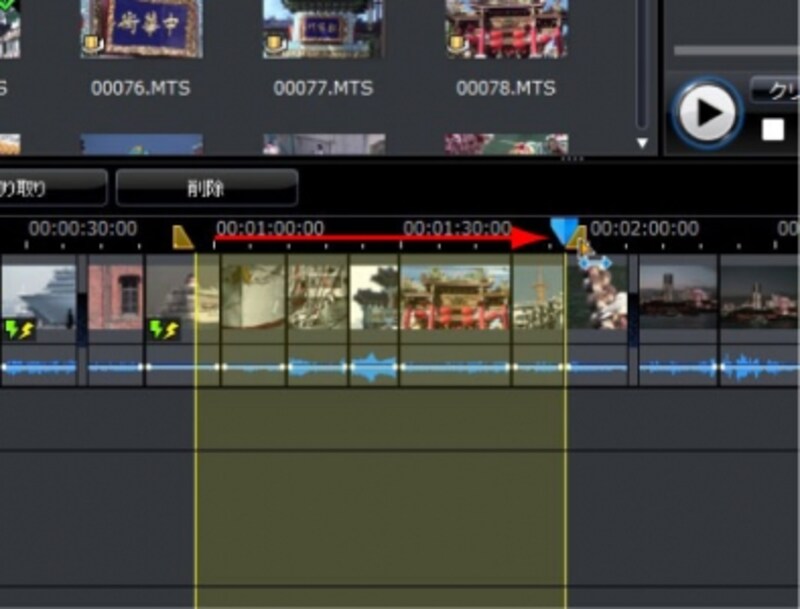Screen dimensions: 800x609
Task: Click lightning effect badge on ship clip
Action: click(19, 328)
